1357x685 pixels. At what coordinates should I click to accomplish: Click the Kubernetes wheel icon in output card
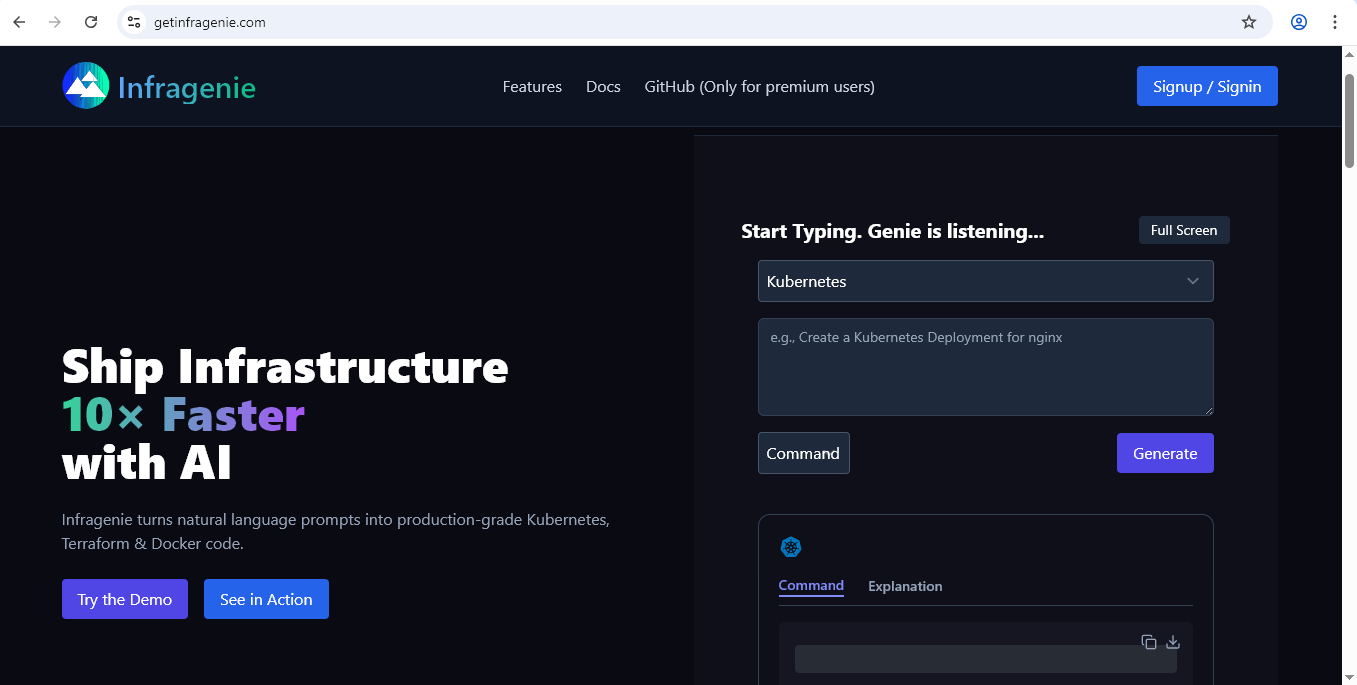coord(791,547)
